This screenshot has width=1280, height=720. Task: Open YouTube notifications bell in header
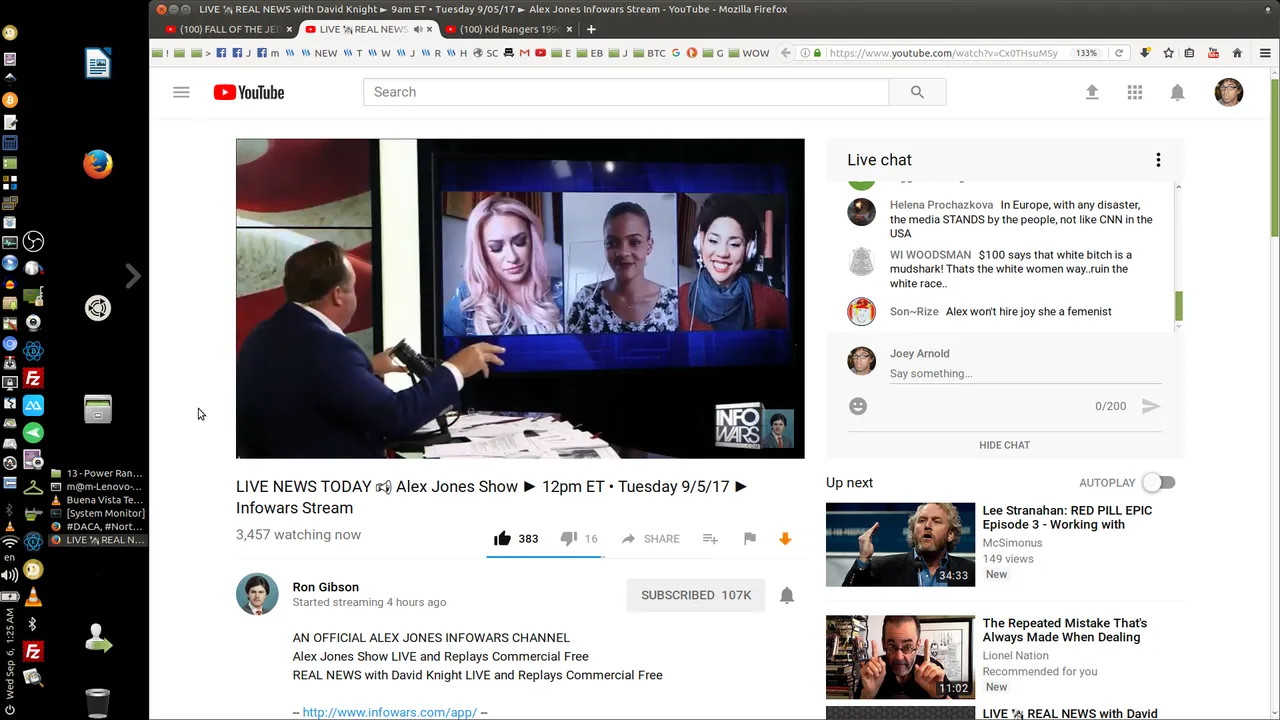pos(1177,92)
